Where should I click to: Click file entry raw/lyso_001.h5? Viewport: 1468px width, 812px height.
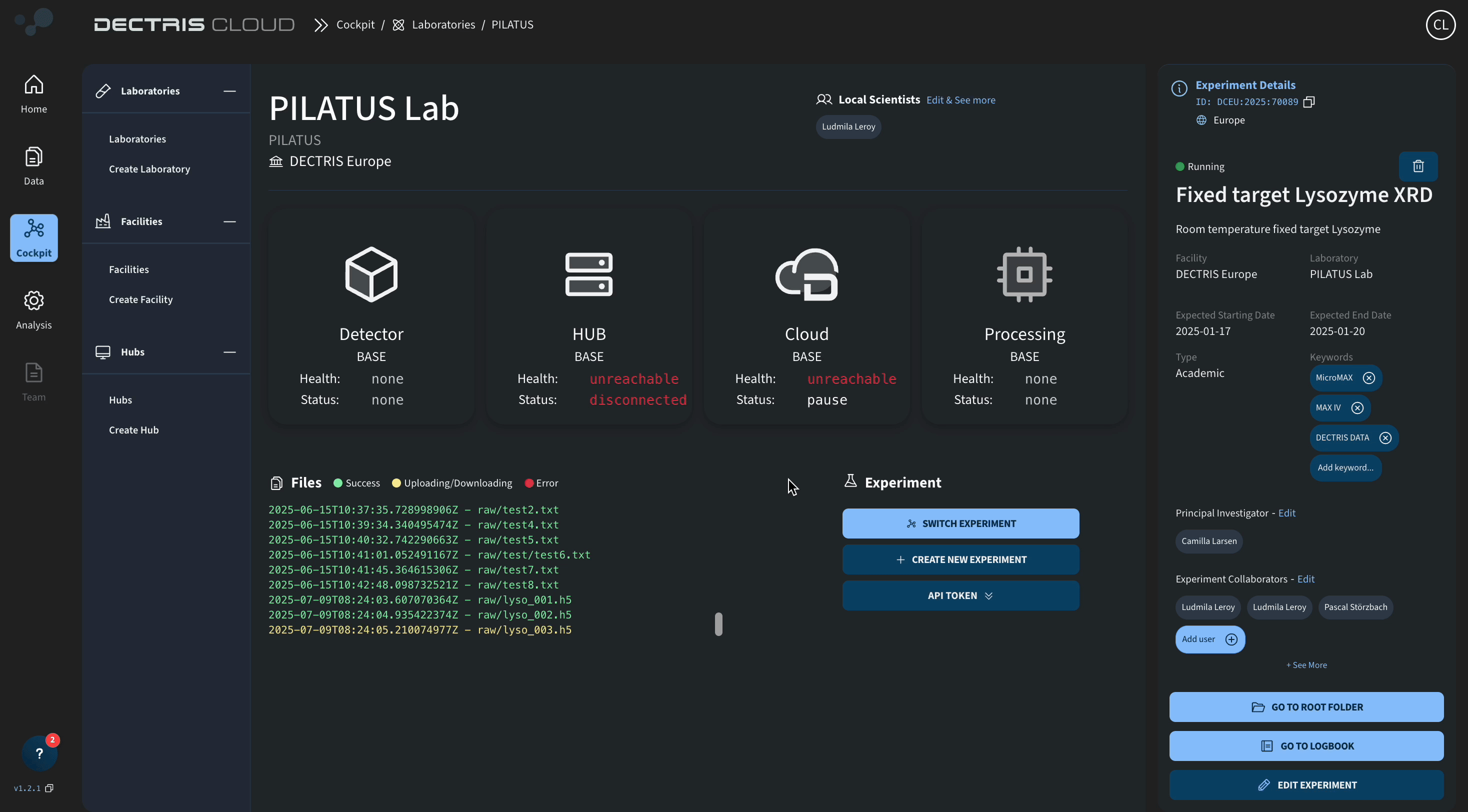click(420, 599)
